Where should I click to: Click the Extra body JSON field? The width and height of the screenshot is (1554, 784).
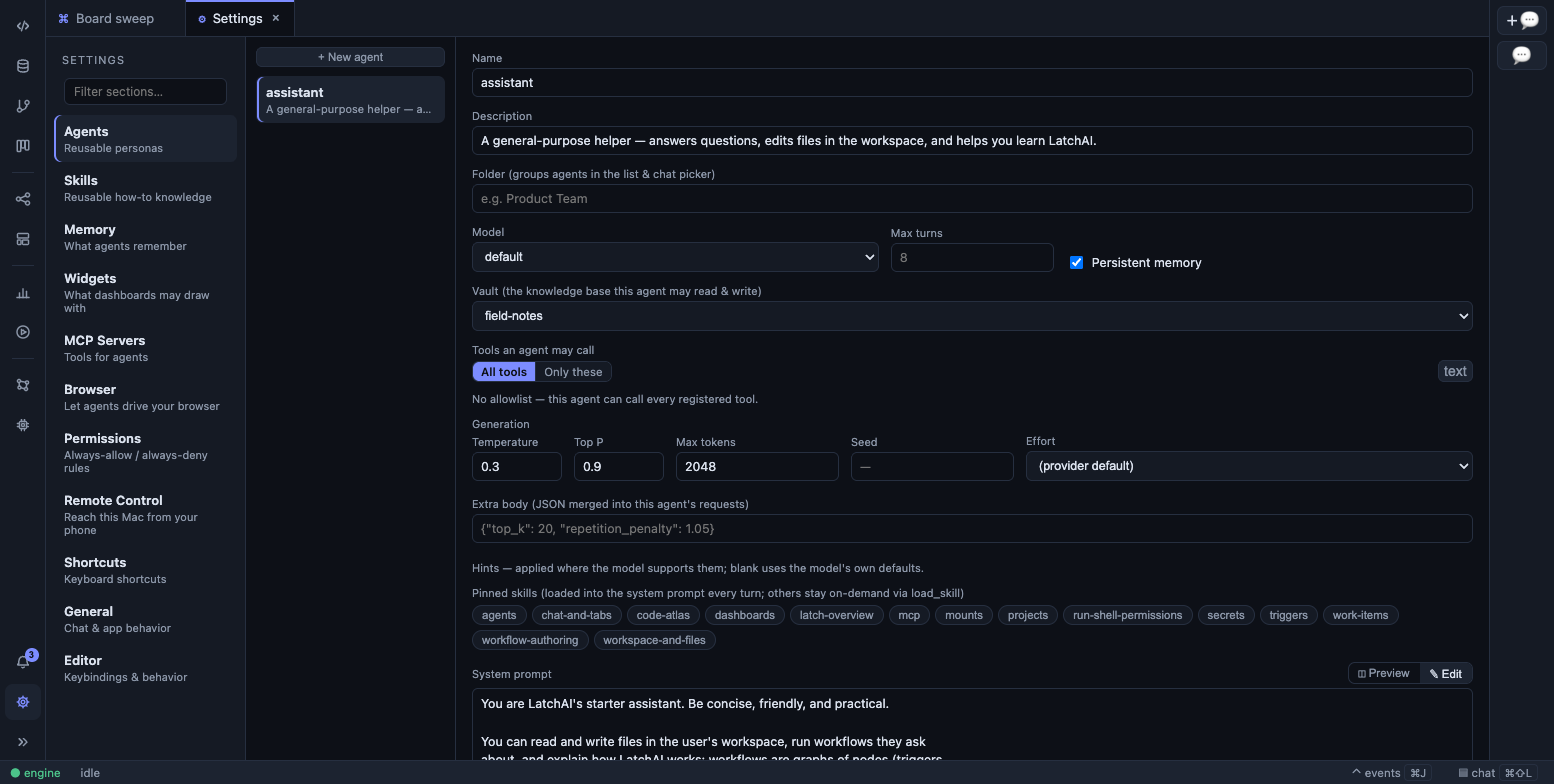pos(972,528)
